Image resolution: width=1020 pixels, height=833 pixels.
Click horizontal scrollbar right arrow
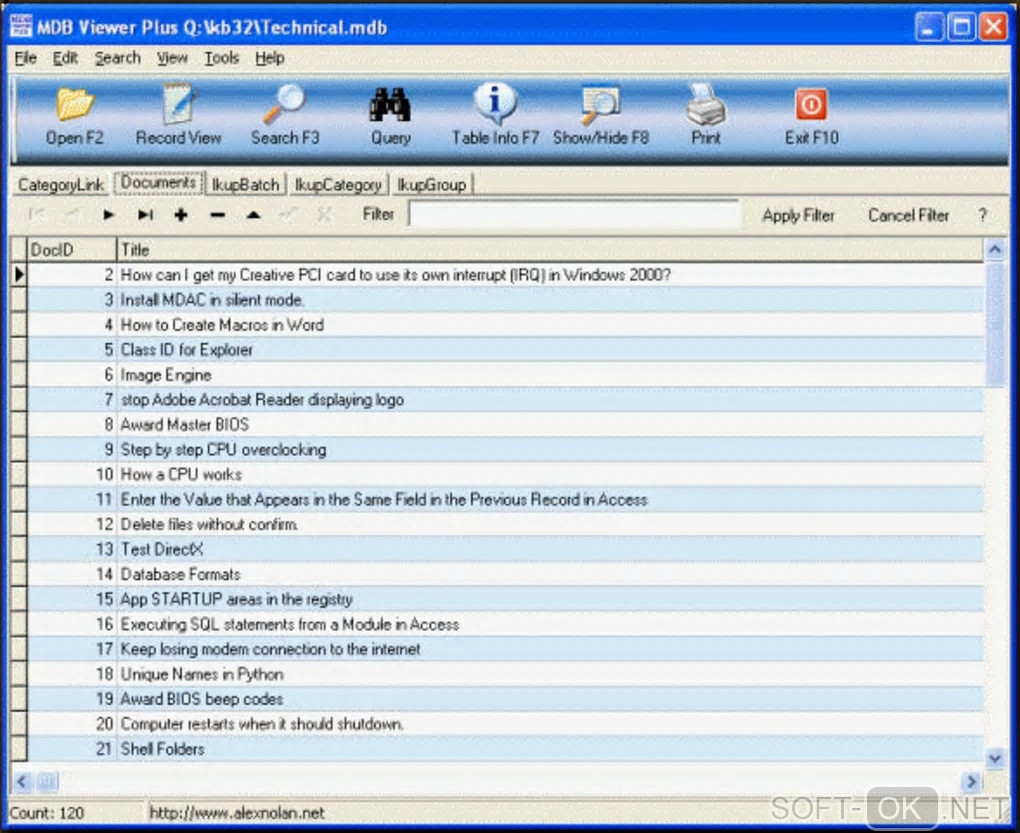point(971,782)
